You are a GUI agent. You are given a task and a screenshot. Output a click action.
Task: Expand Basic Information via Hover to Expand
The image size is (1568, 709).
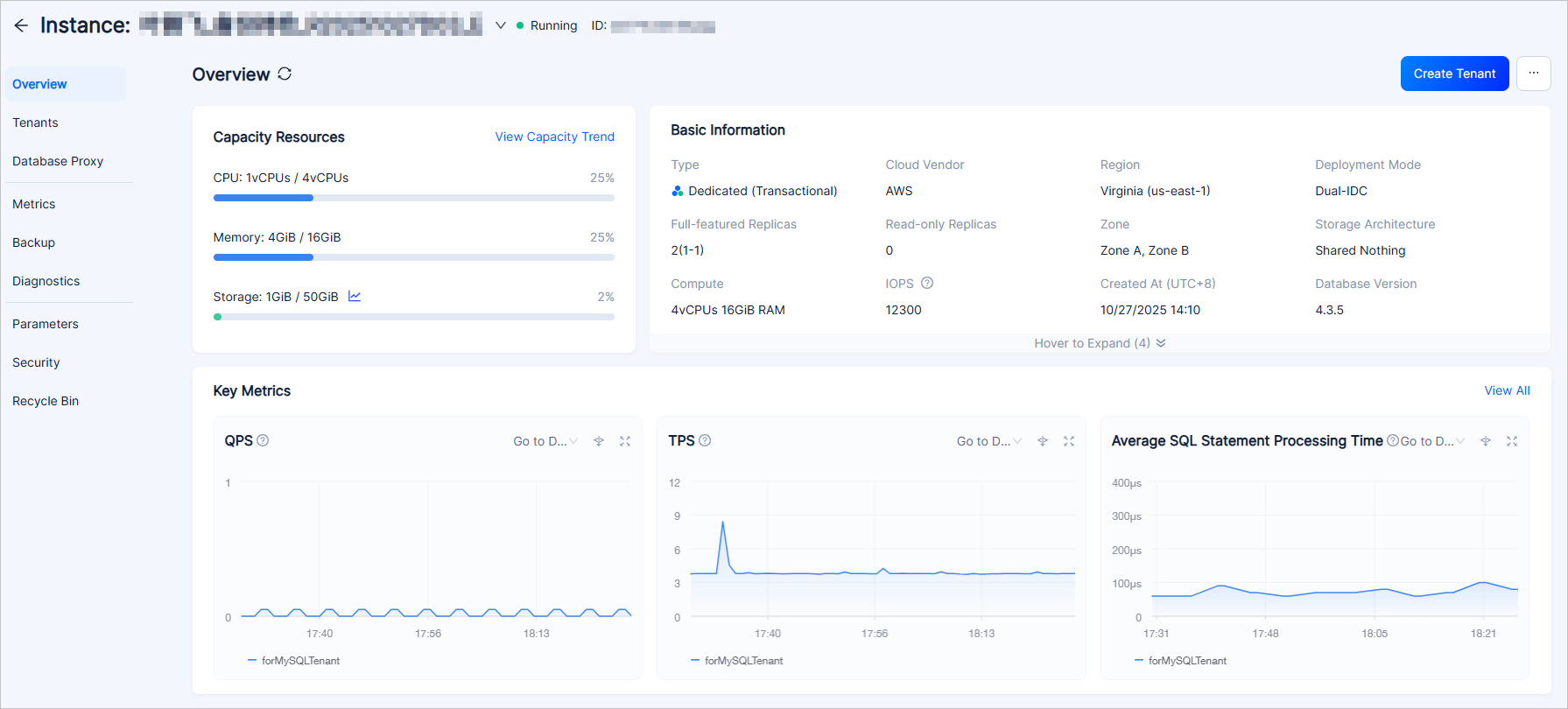1100,343
